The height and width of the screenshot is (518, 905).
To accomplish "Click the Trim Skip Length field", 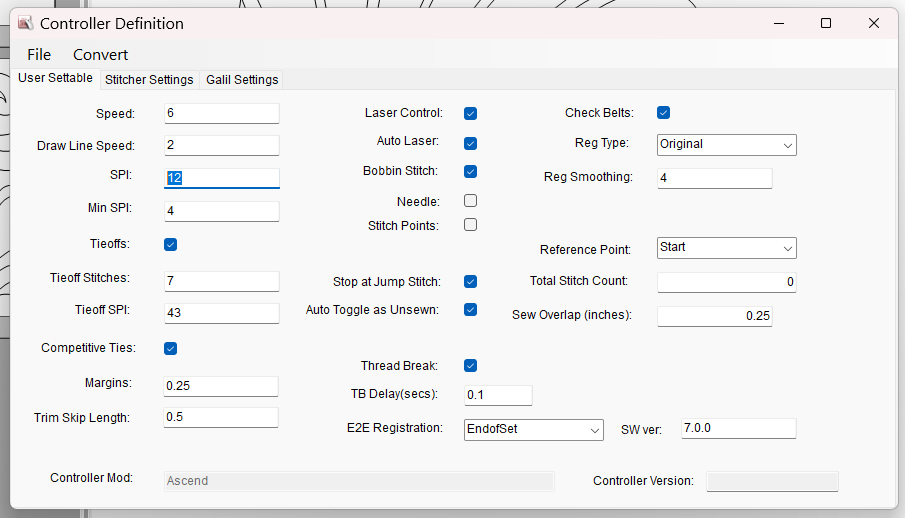I will click(221, 417).
